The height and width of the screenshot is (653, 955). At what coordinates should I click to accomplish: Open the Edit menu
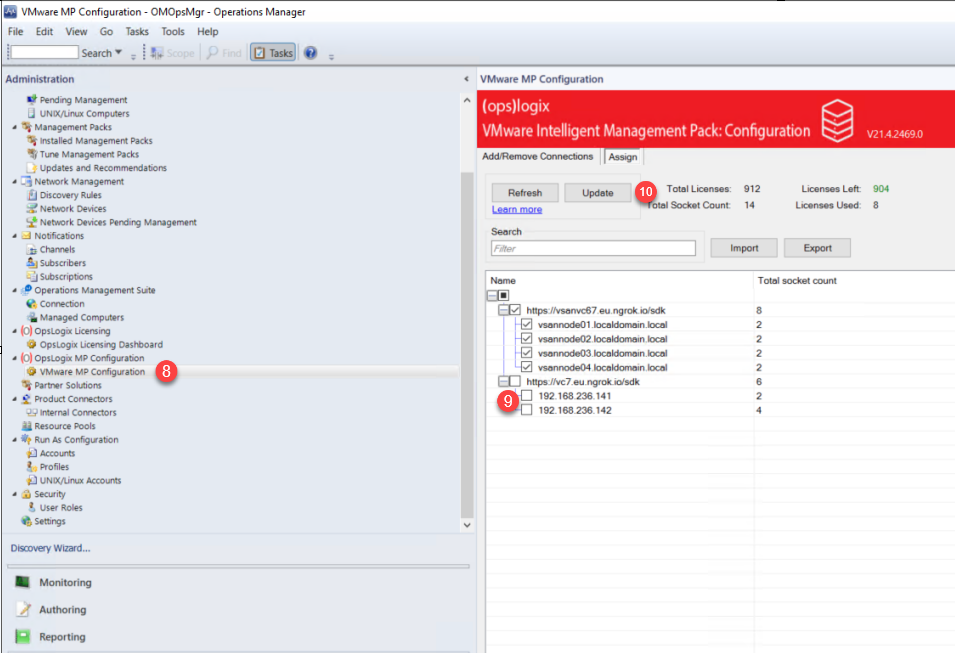click(x=44, y=32)
